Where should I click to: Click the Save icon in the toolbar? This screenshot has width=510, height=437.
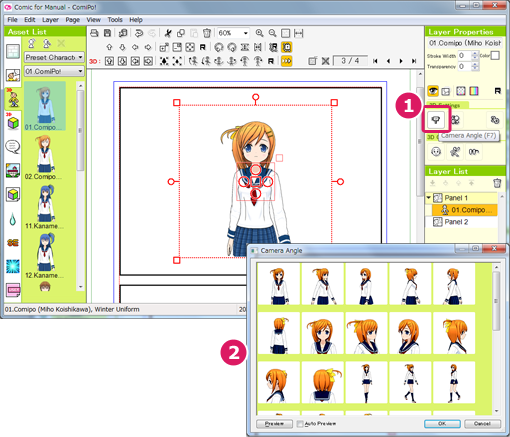pyautogui.click(x=107, y=33)
